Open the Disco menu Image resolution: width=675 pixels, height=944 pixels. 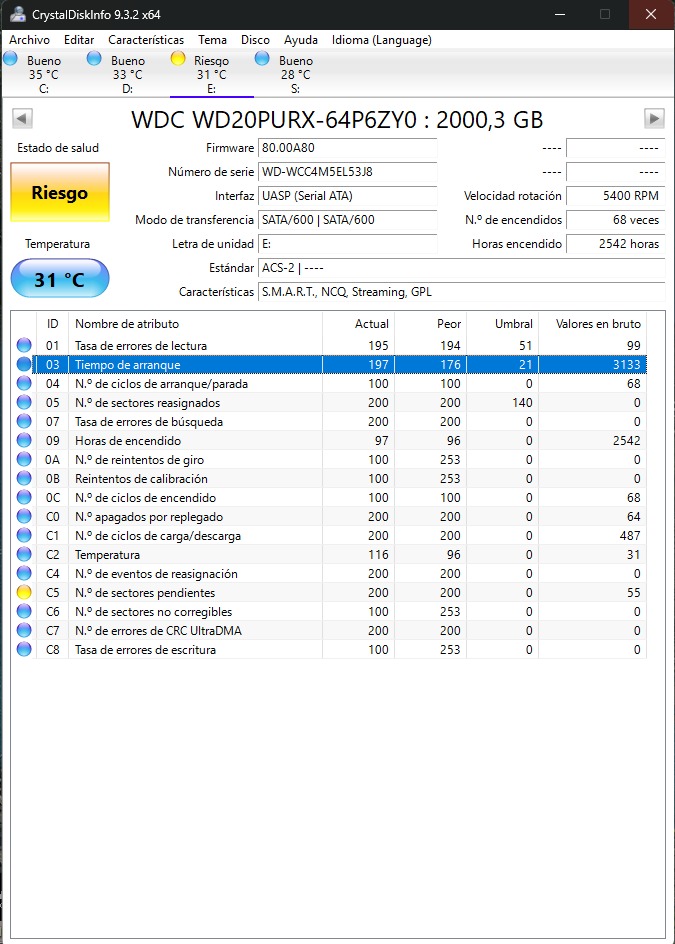tap(255, 40)
